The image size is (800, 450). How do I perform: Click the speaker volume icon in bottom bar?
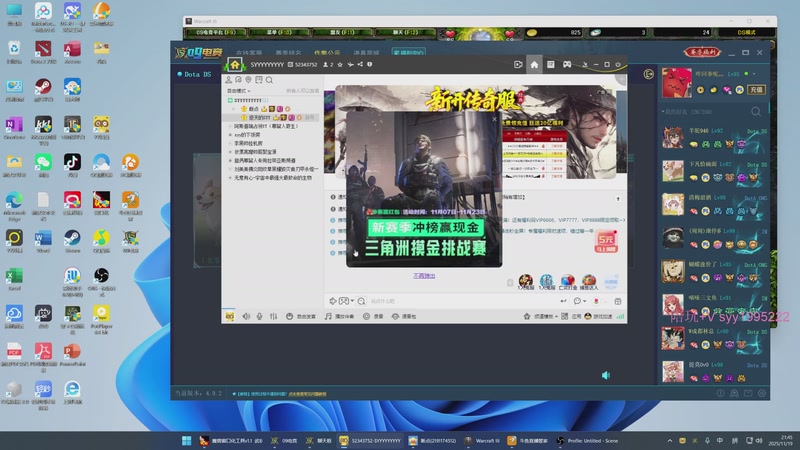pyautogui.click(x=246, y=316)
